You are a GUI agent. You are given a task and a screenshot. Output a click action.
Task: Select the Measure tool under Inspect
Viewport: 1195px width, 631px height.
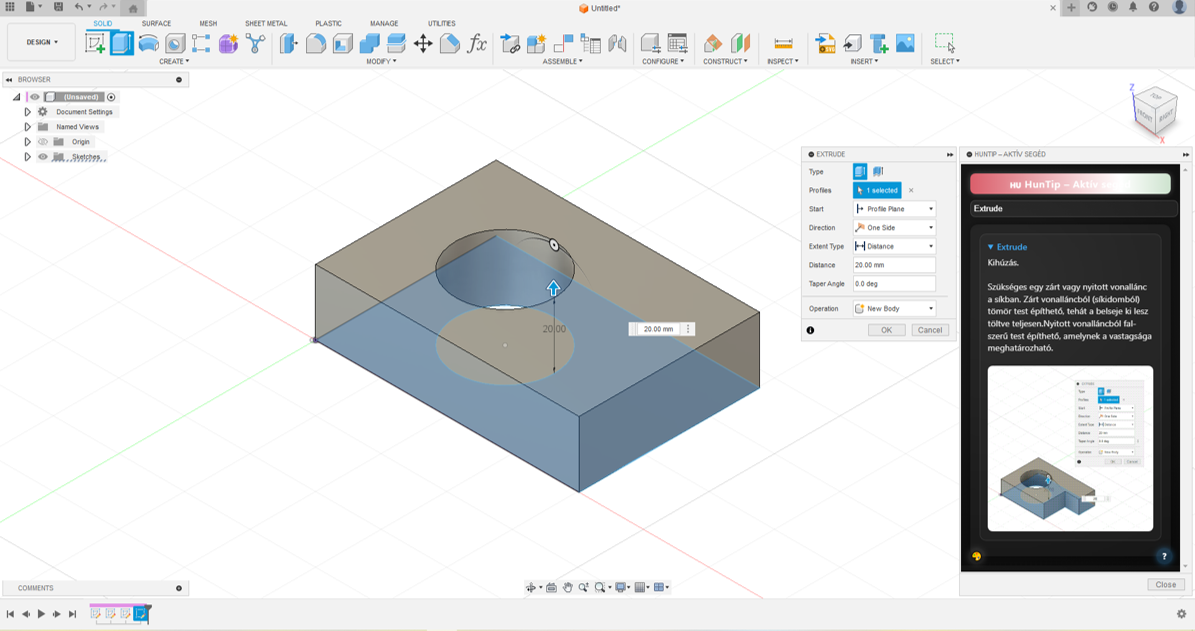[x=783, y=43]
